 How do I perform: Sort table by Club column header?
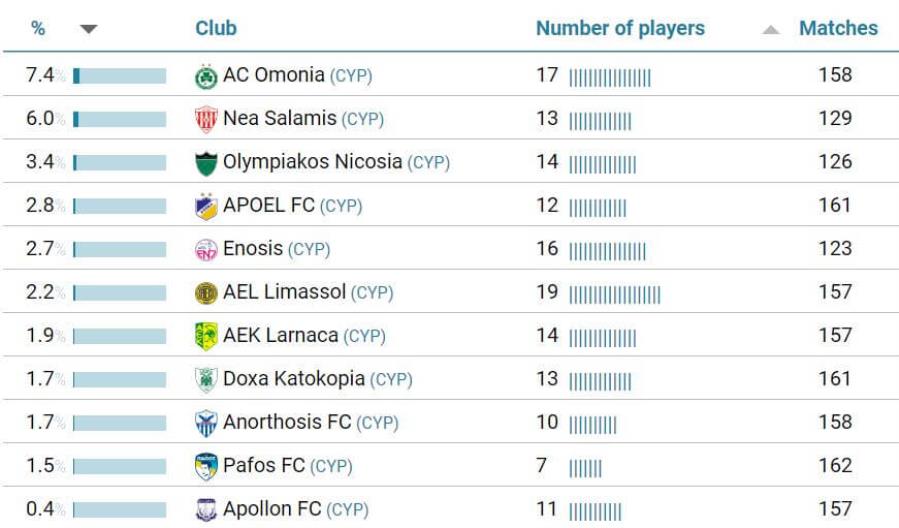[216, 28]
